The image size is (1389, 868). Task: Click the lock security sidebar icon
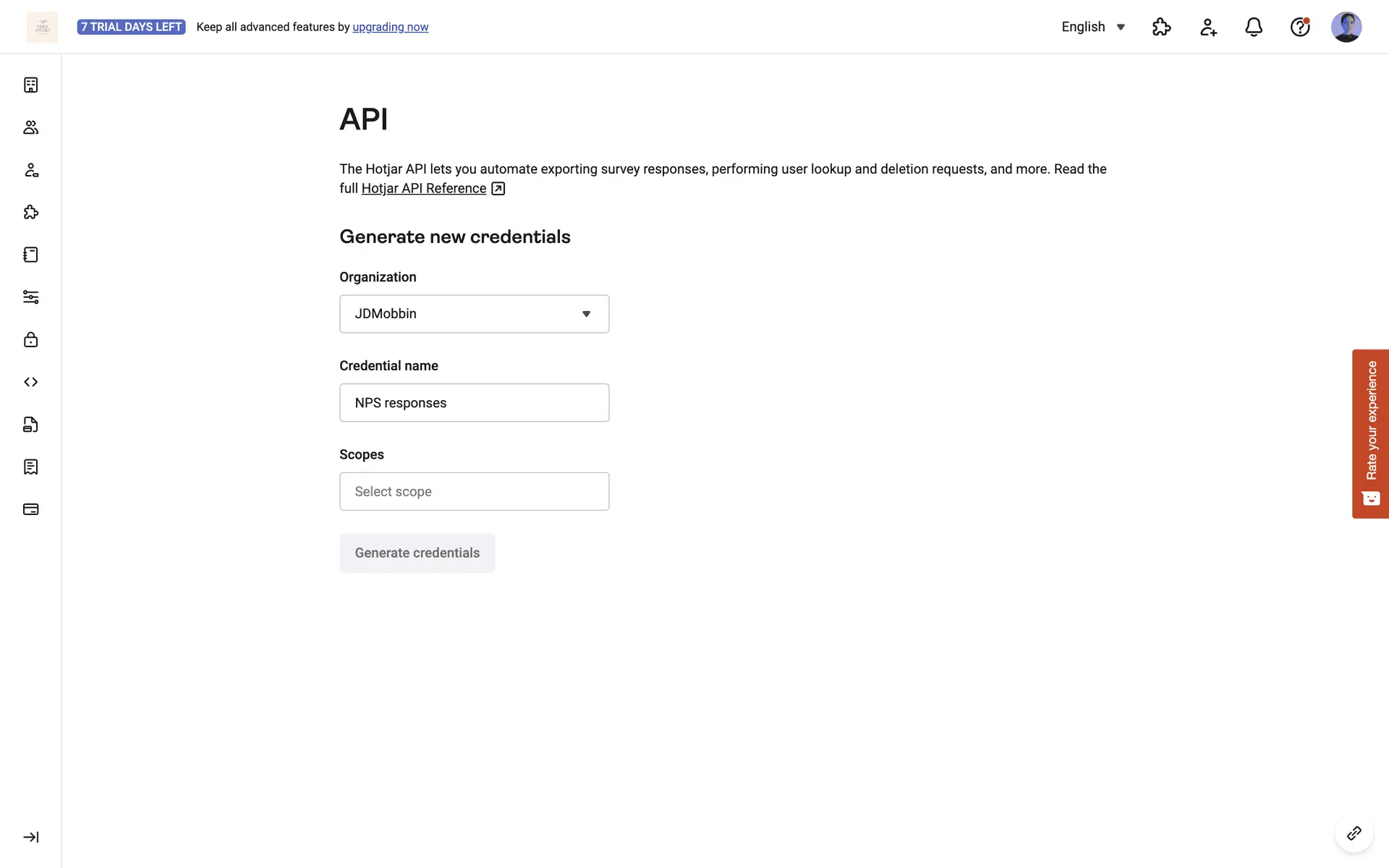click(x=30, y=340)
